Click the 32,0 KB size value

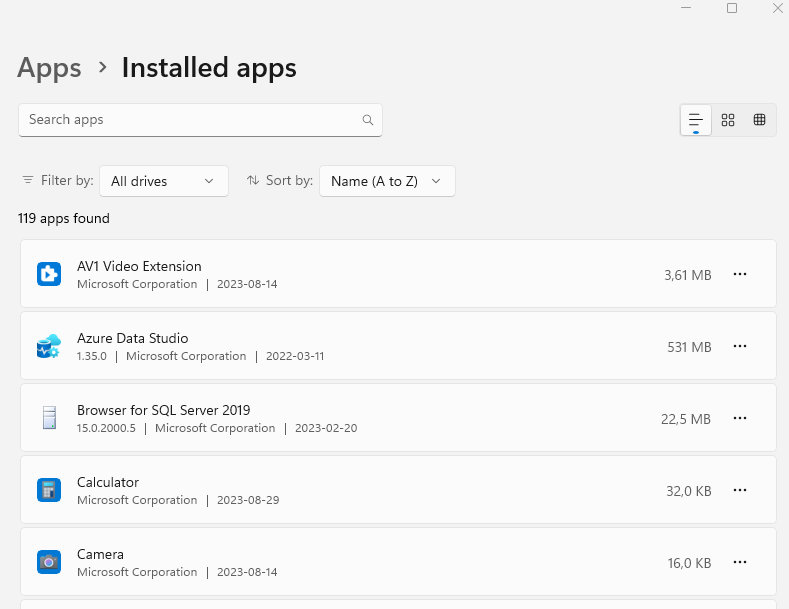688,491
